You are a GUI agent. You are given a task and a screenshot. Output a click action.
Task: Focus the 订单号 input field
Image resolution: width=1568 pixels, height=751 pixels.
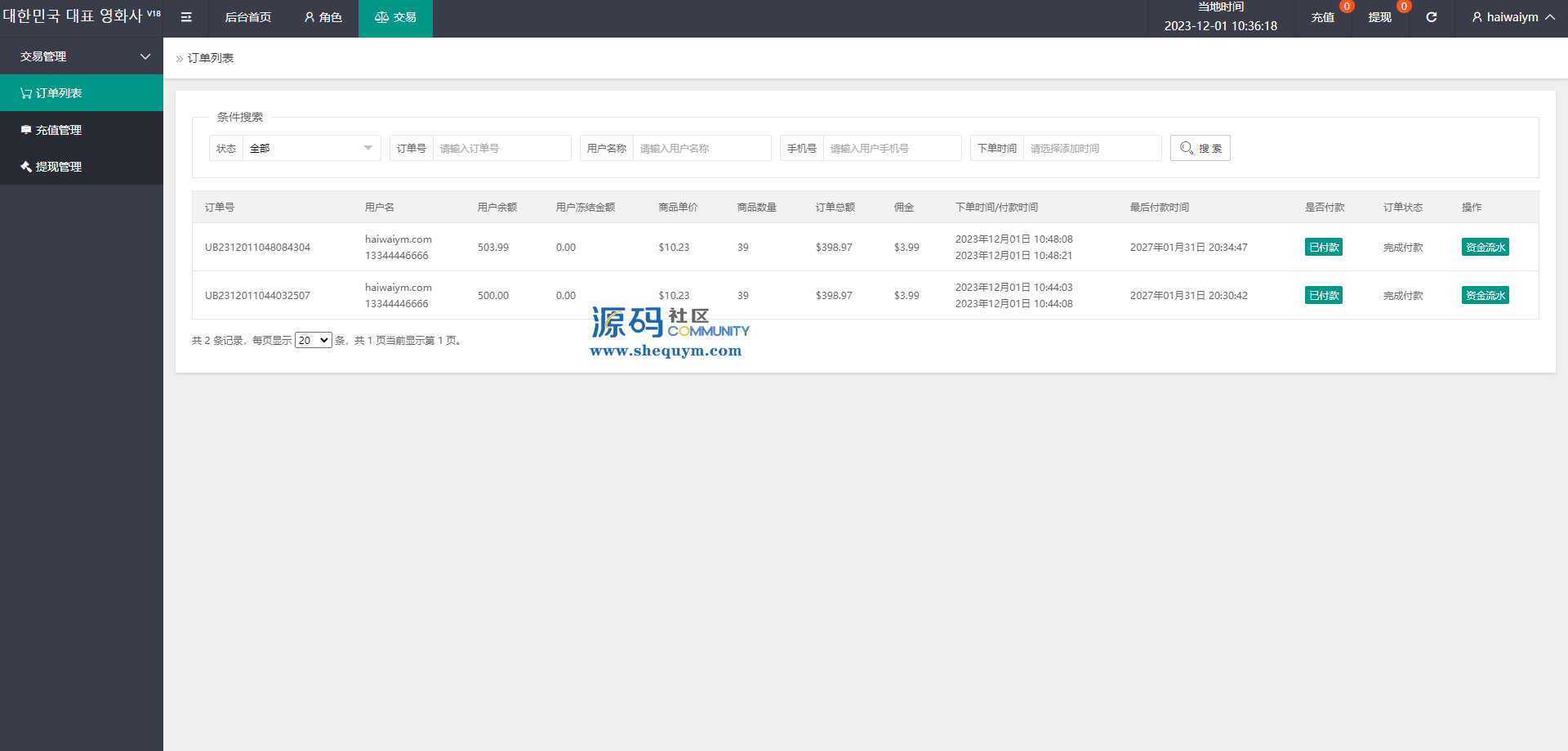(x=501, y=148)
